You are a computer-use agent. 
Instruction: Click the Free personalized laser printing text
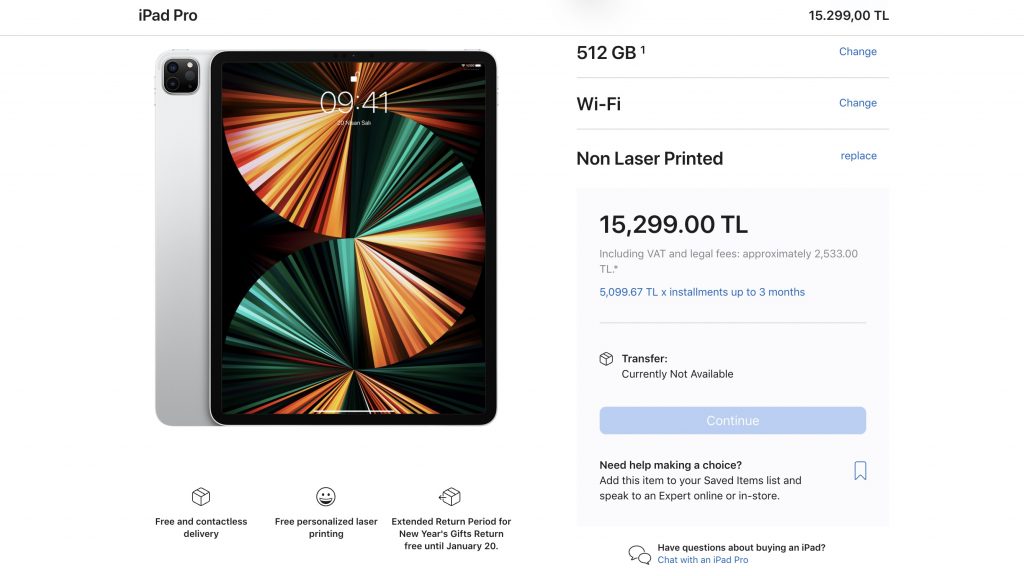point(326,528)
